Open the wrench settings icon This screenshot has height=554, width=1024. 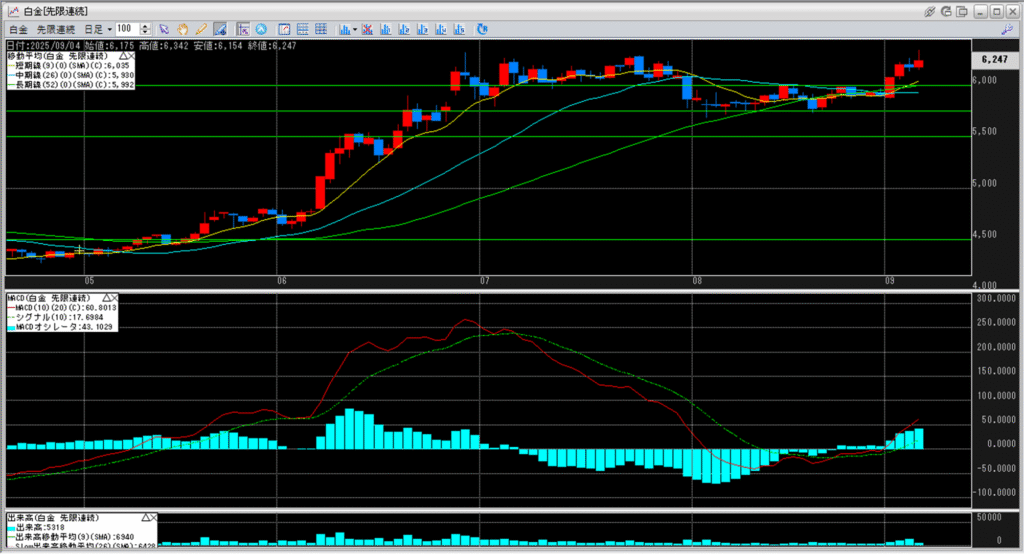(1006, 29)
